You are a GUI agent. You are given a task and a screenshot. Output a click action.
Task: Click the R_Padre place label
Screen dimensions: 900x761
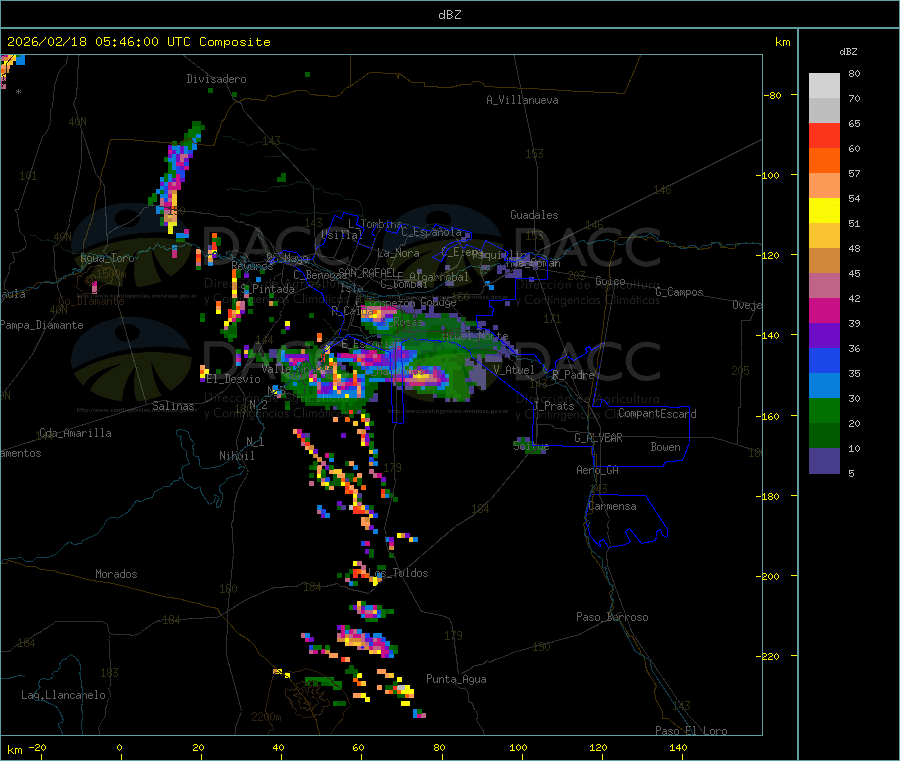point(573,375)
